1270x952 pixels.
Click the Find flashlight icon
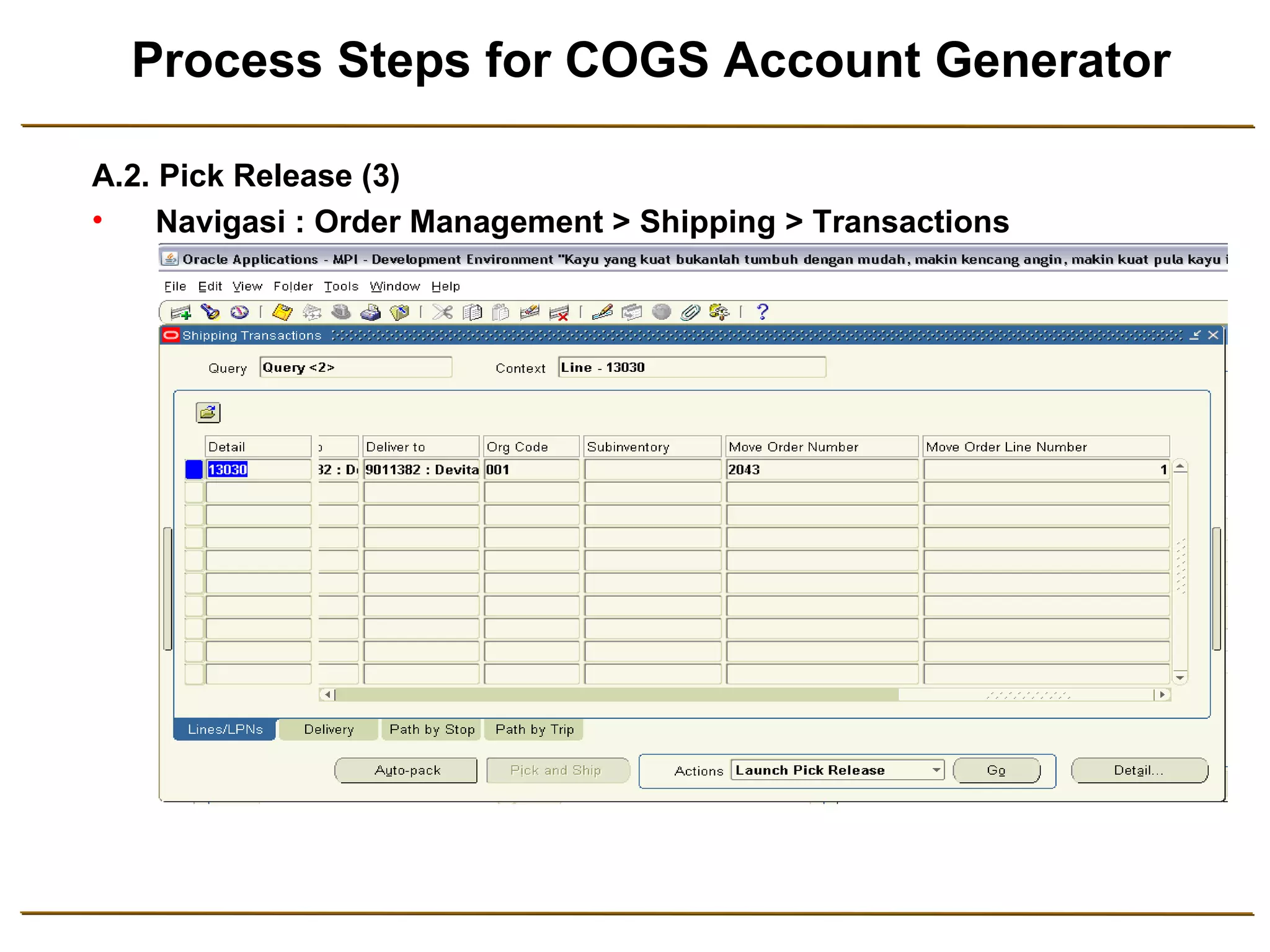(x=210, y=312)
